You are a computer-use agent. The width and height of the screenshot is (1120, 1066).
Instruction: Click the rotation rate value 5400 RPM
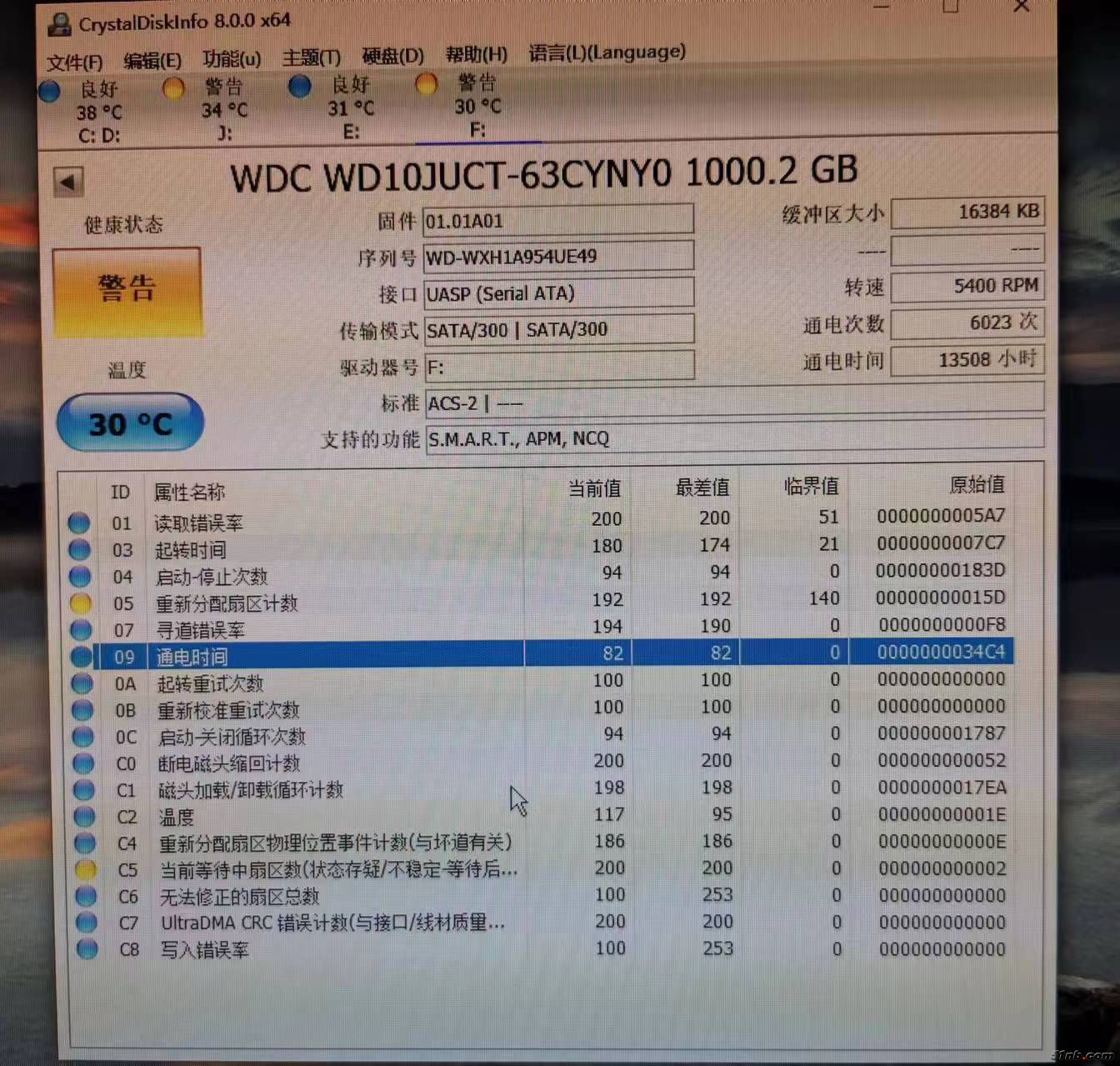(967, 287)
